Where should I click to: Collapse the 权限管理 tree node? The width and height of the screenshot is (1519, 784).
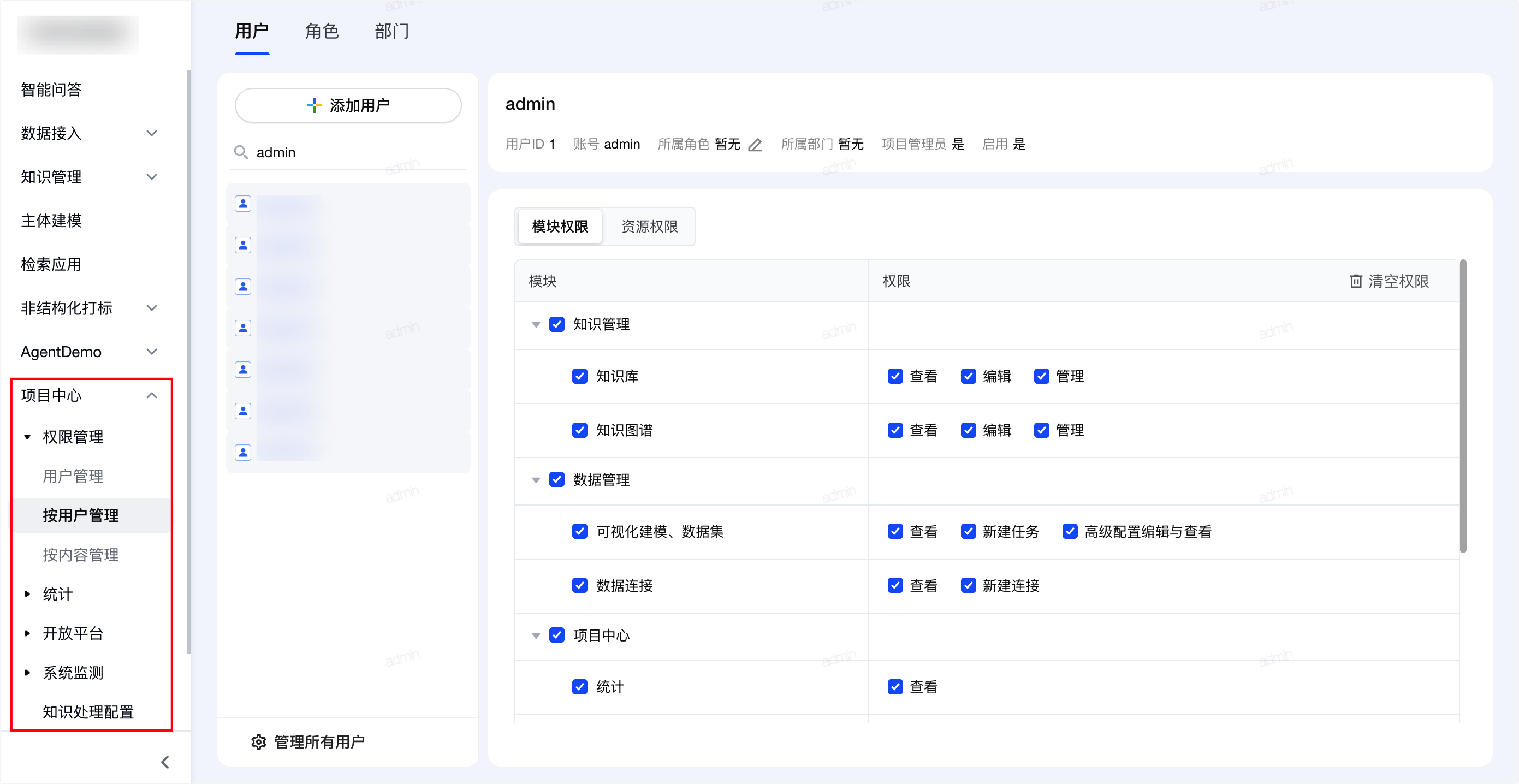pyautogui.click(x=27, y=437)
